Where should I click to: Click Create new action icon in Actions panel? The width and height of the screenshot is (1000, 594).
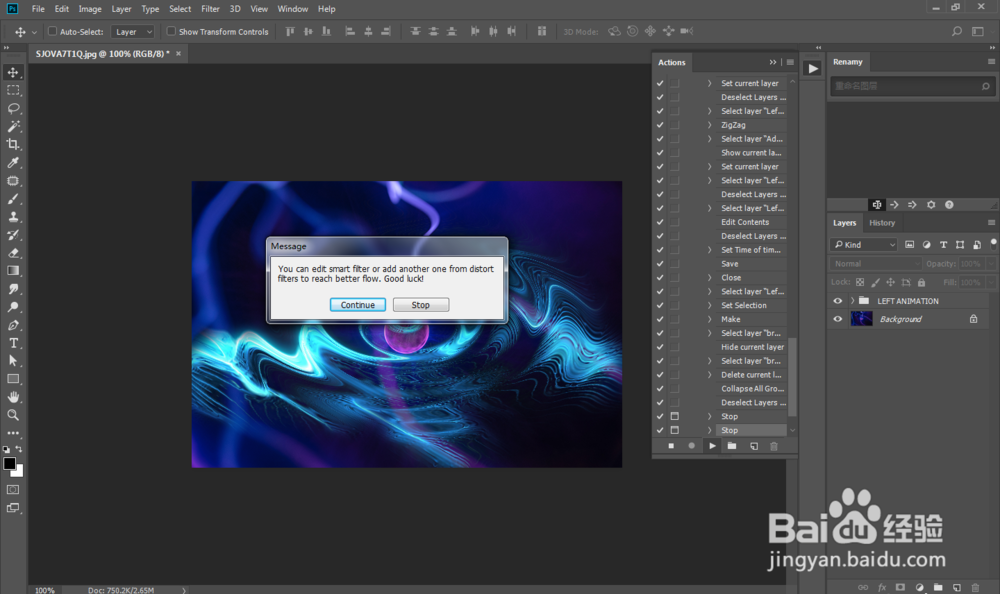pyautogui.click(x=754, y=446)
